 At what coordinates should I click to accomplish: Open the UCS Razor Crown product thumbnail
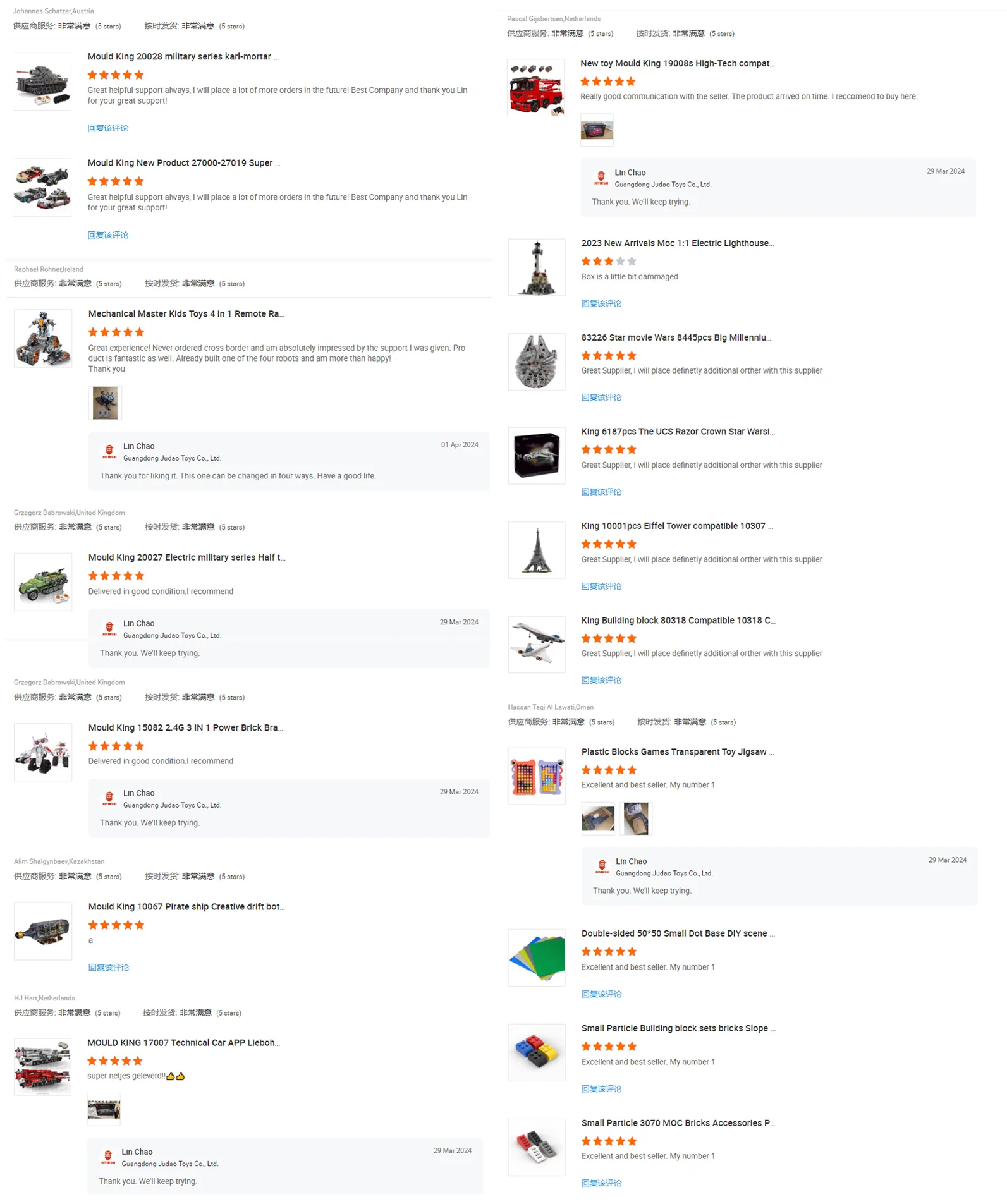coord(536,456)
